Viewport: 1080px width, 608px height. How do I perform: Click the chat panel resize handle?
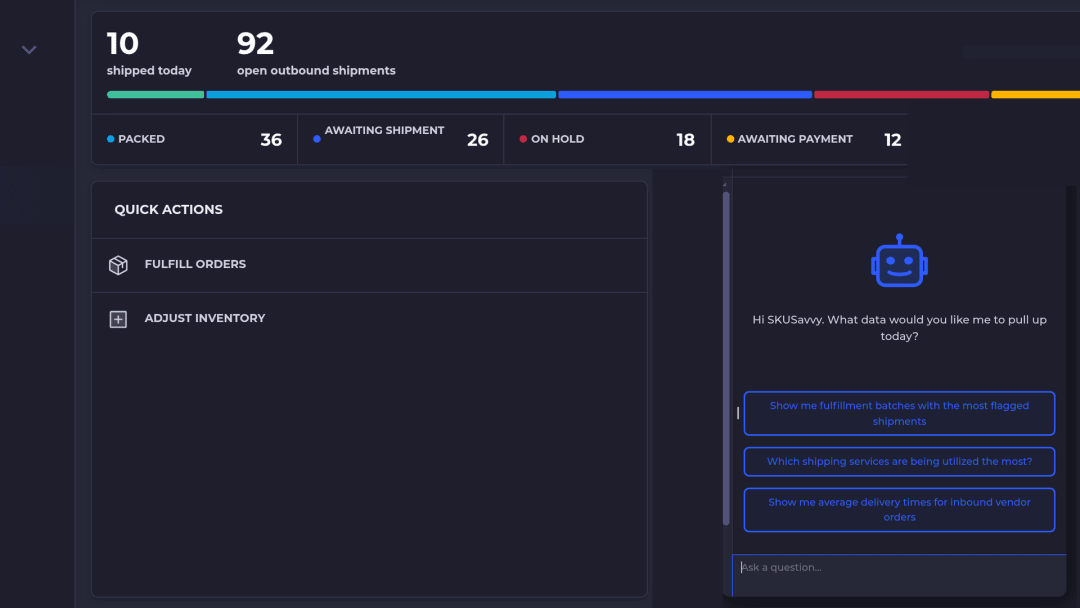(x=738, y=413)
